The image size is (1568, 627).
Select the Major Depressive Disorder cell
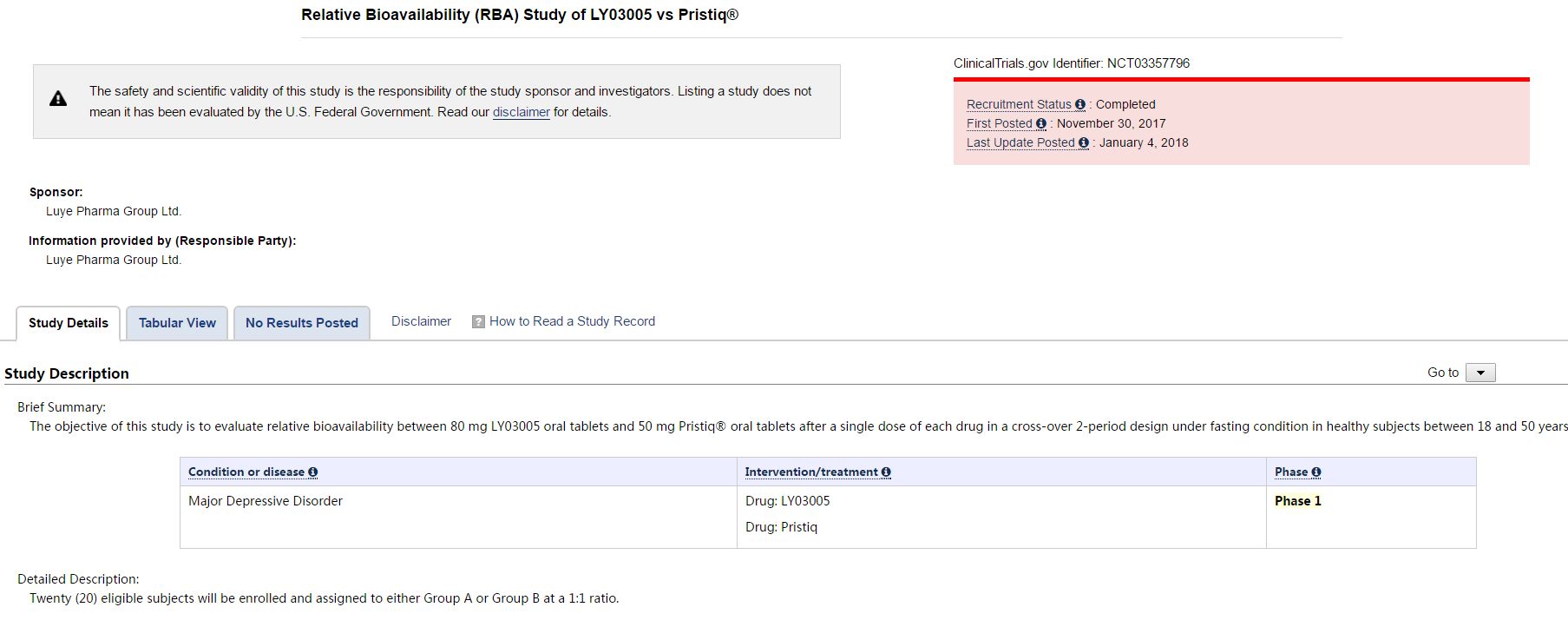click(x=266, y=501)
